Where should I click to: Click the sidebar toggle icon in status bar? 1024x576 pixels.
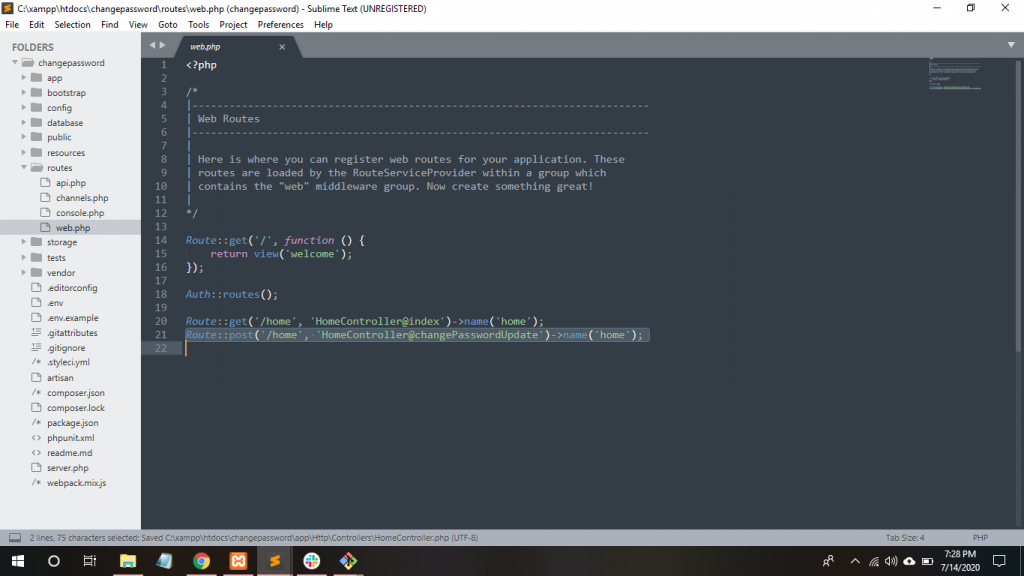pos(14,537)
